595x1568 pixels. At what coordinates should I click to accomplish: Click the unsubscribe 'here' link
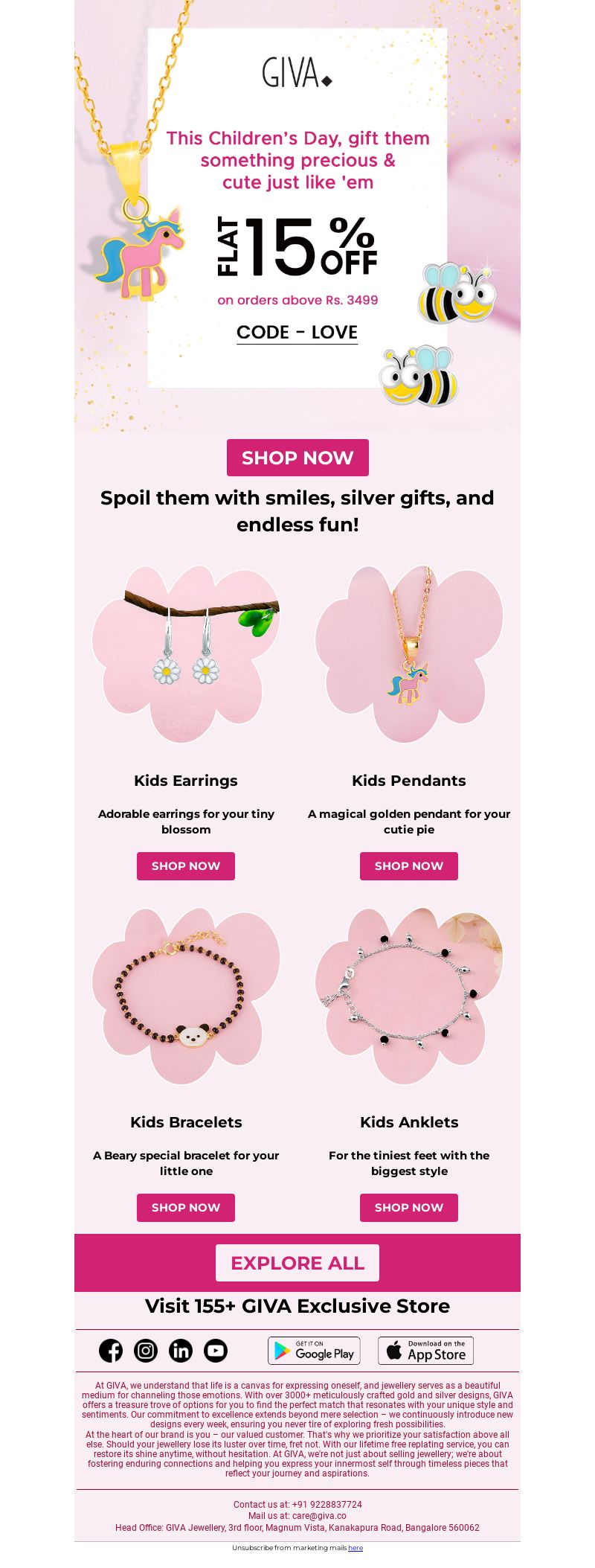click(356, 1548)
